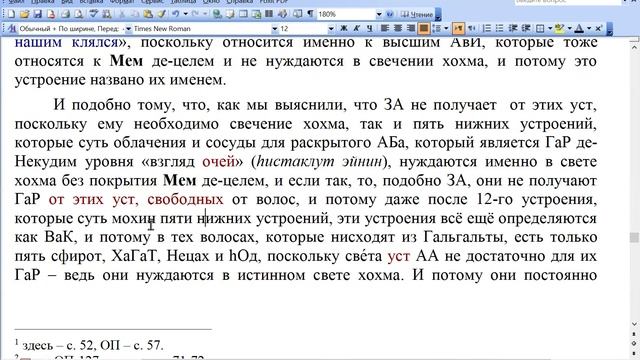This screenshot has width=640, height=360.
Task: Click footnote text 'здесь – с. 52, ОП – с. 57.'
Action: point(93,345)
